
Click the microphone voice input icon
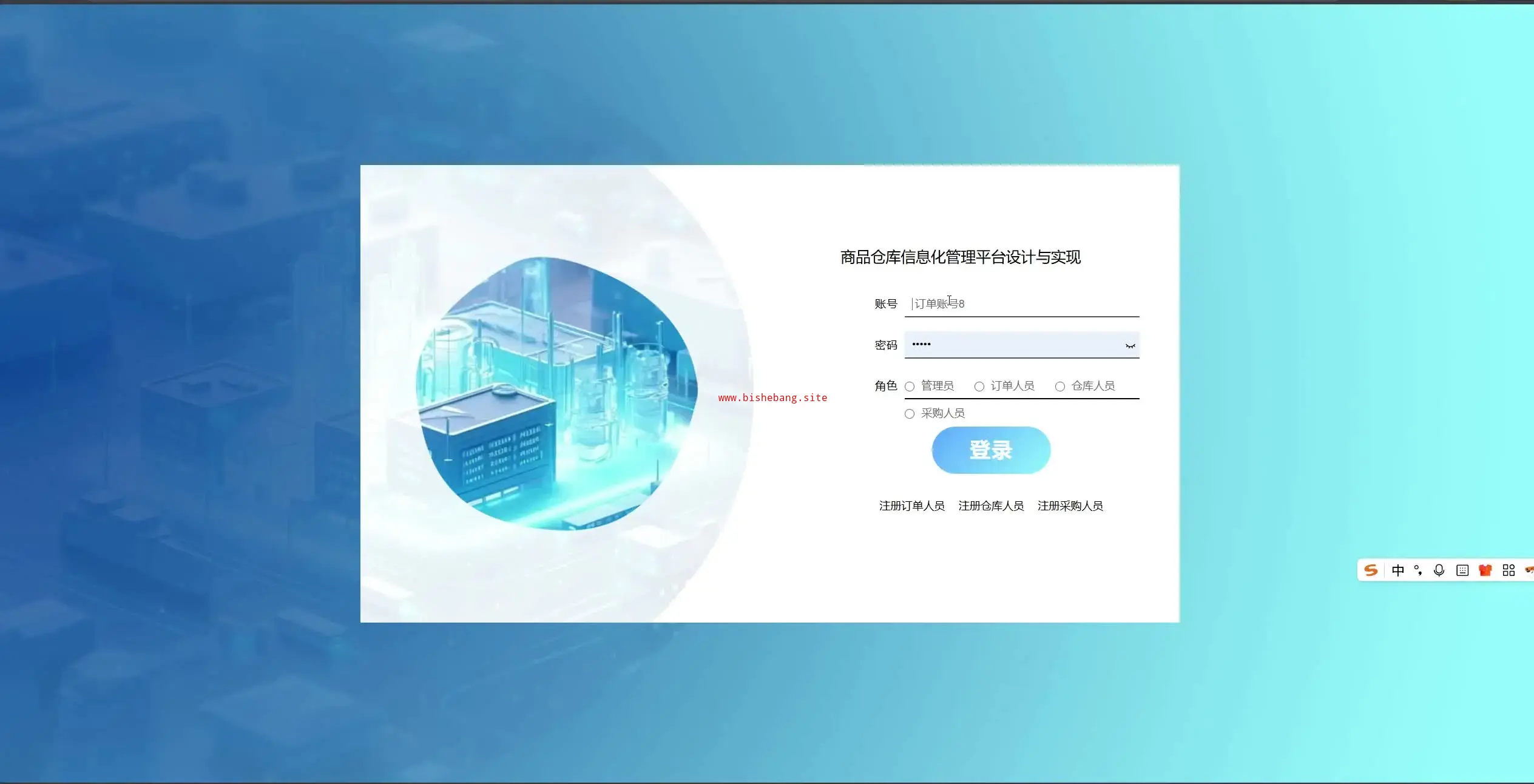pos(1439,570)
